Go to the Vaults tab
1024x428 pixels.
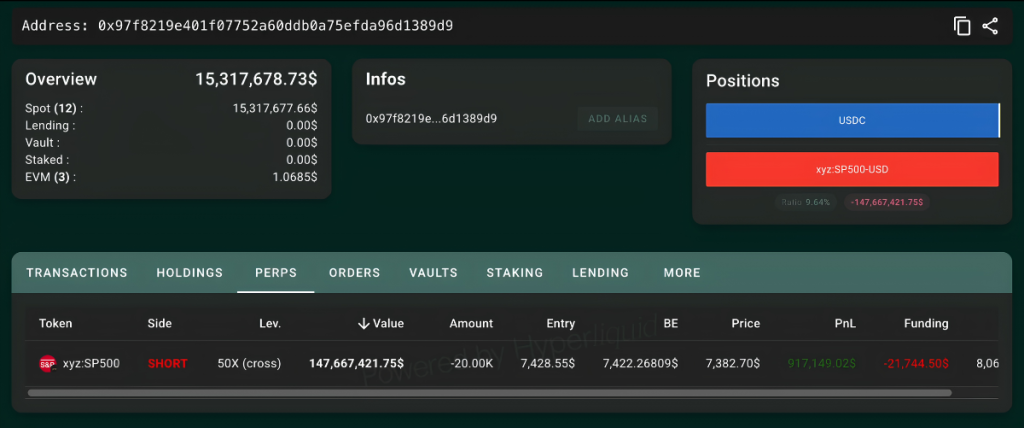(434, 272)
